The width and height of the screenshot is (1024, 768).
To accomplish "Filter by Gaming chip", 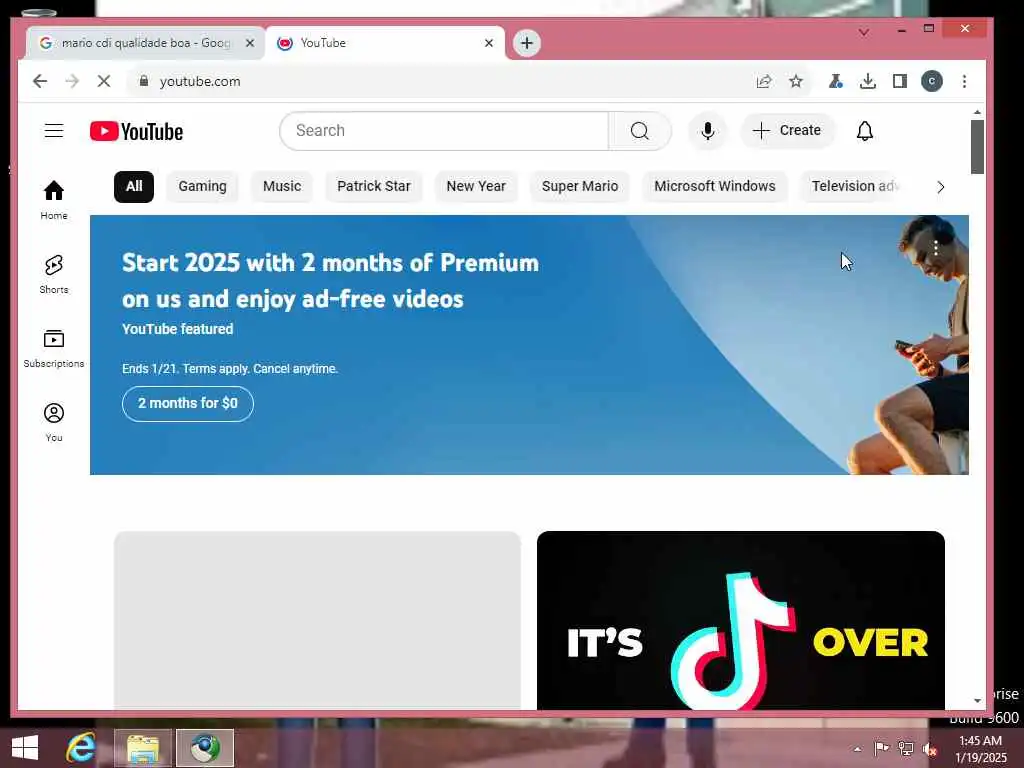I will click(202, 186).
